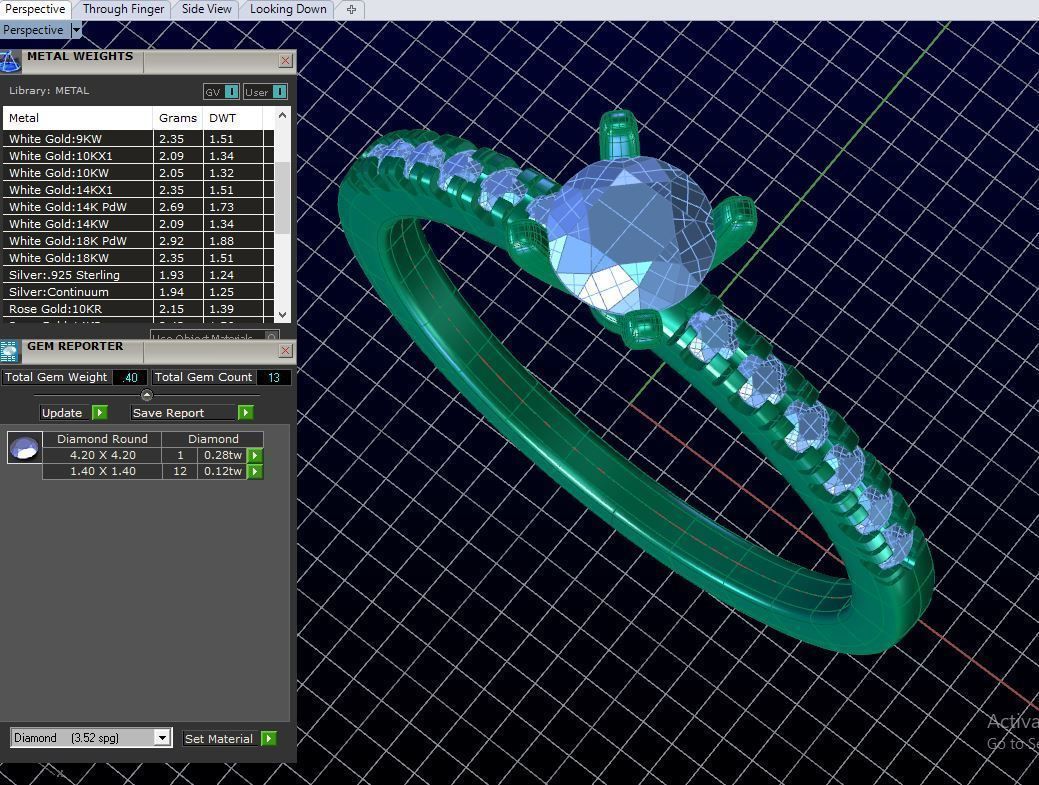Click the green arrow beside Save Report

245,413
